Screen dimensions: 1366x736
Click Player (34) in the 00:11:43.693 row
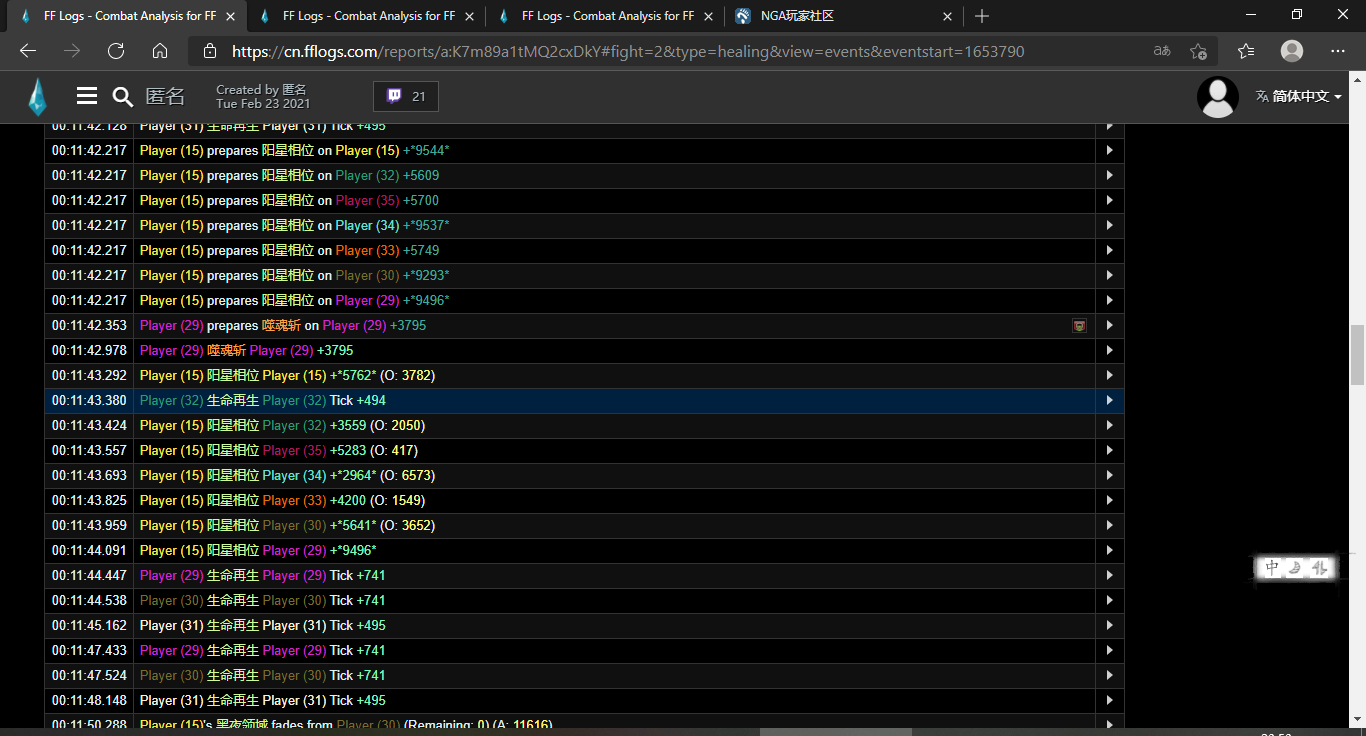295,476
